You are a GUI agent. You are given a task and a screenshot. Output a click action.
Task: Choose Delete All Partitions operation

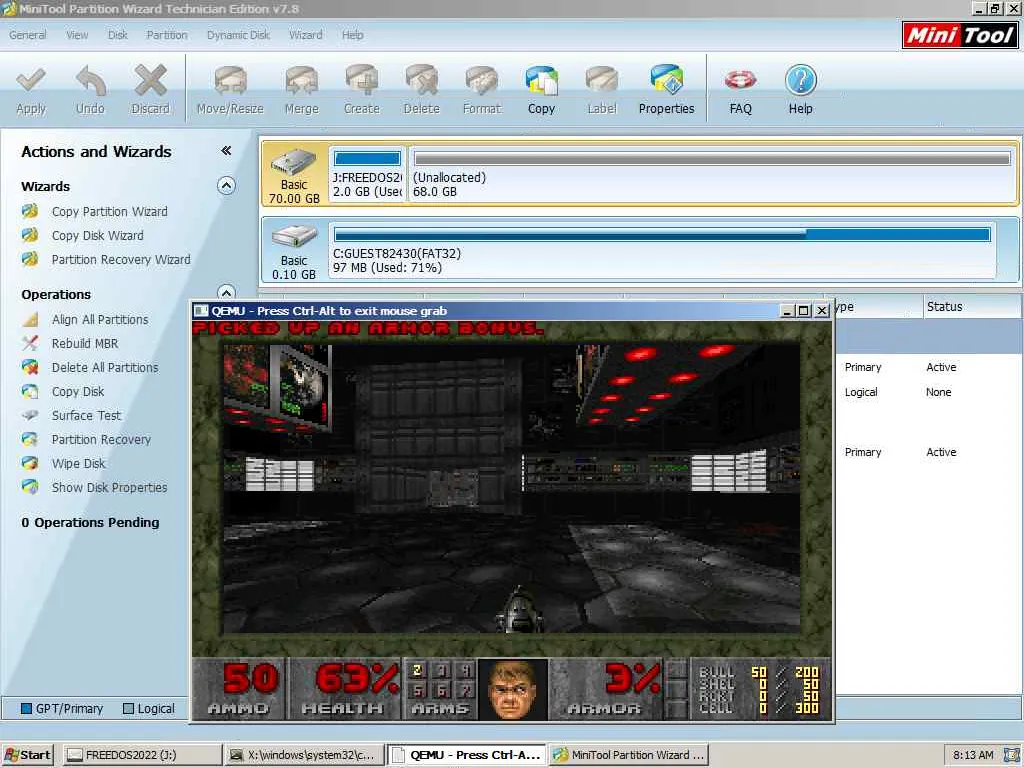click(104, 368)
